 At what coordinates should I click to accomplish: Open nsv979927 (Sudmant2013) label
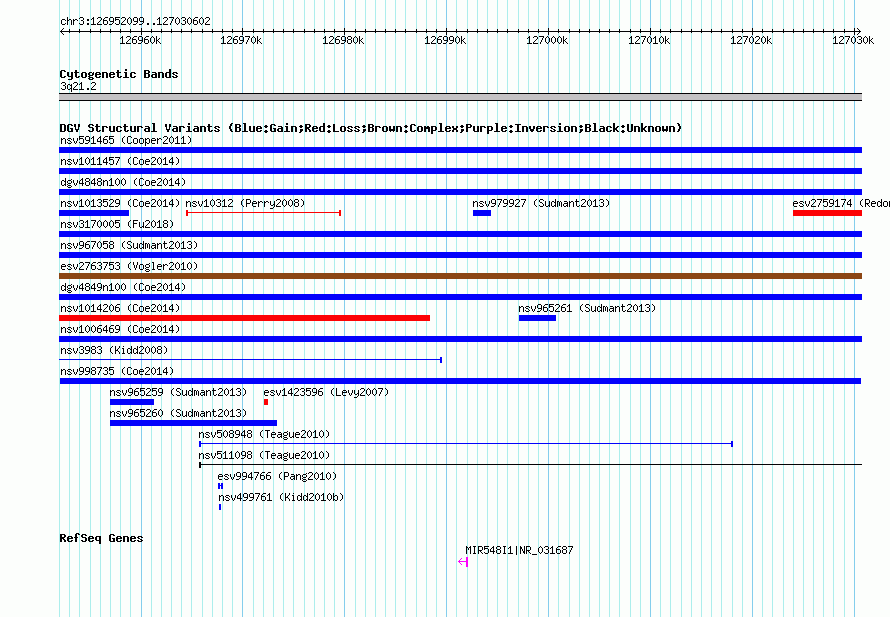541,203
